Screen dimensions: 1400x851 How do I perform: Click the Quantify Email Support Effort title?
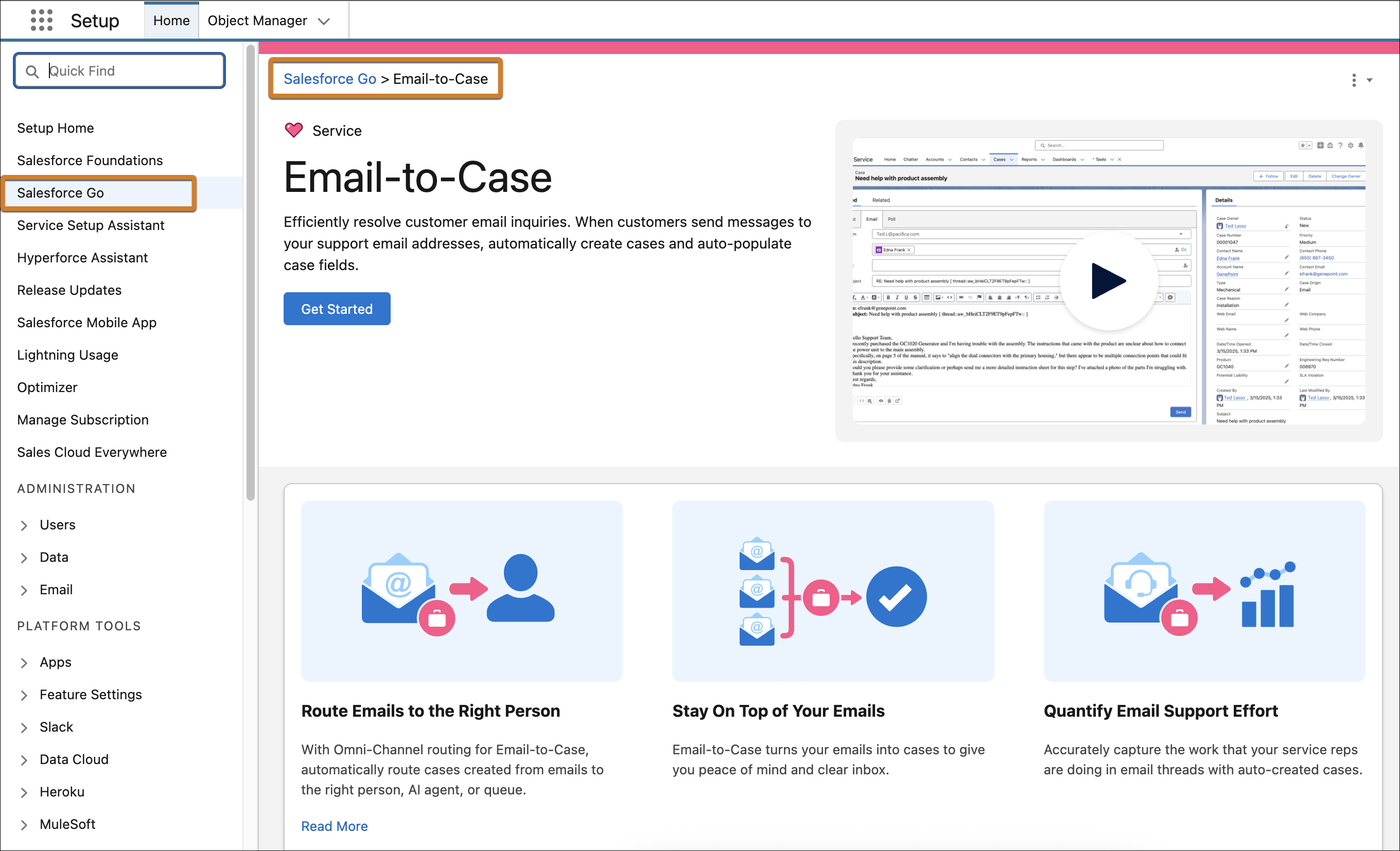tap(1160, 711)
